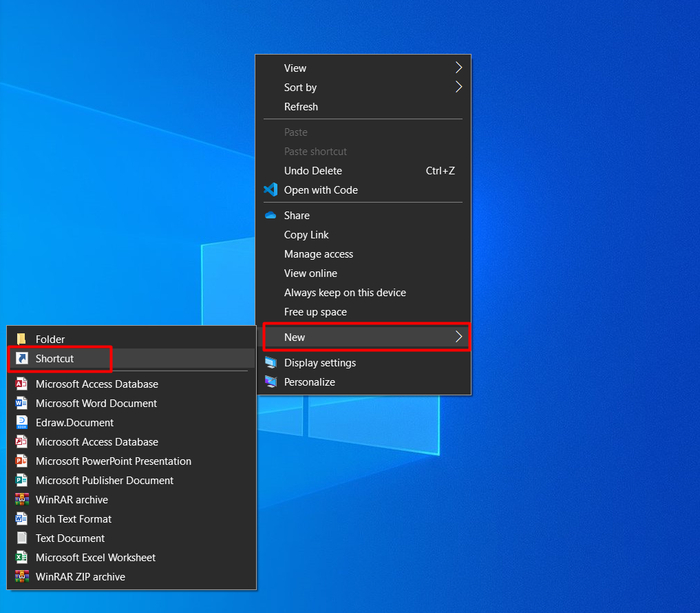Expand the Sort by submenu arrow
Screen dimensions: 700x613
tap(458, 87)
